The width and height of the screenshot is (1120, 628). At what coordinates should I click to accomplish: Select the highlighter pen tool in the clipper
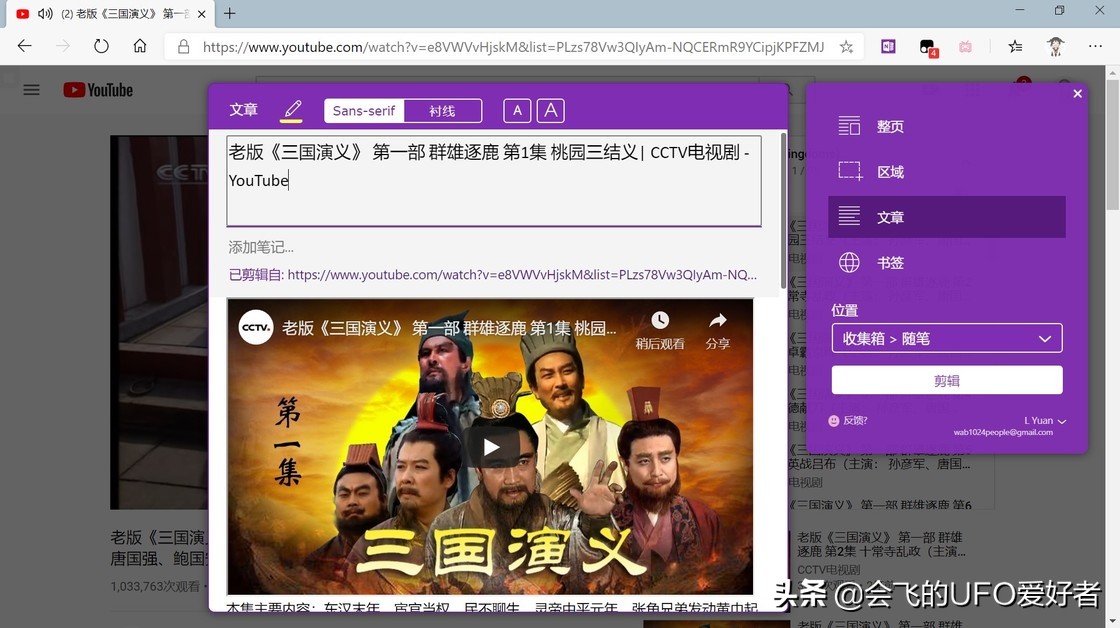coord(291,109)
